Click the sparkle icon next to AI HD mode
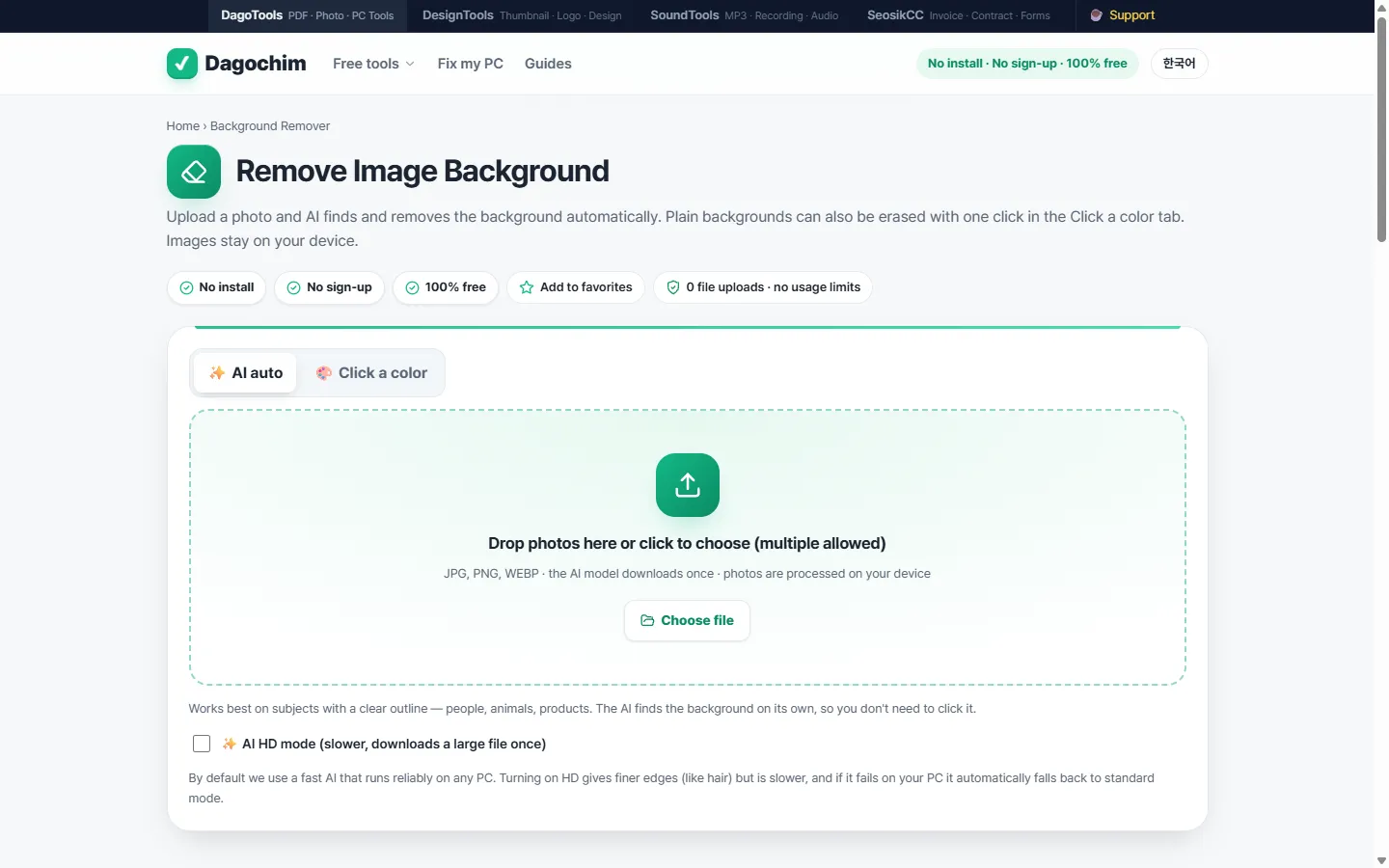Screen dimensions: 1389x868 229,744
